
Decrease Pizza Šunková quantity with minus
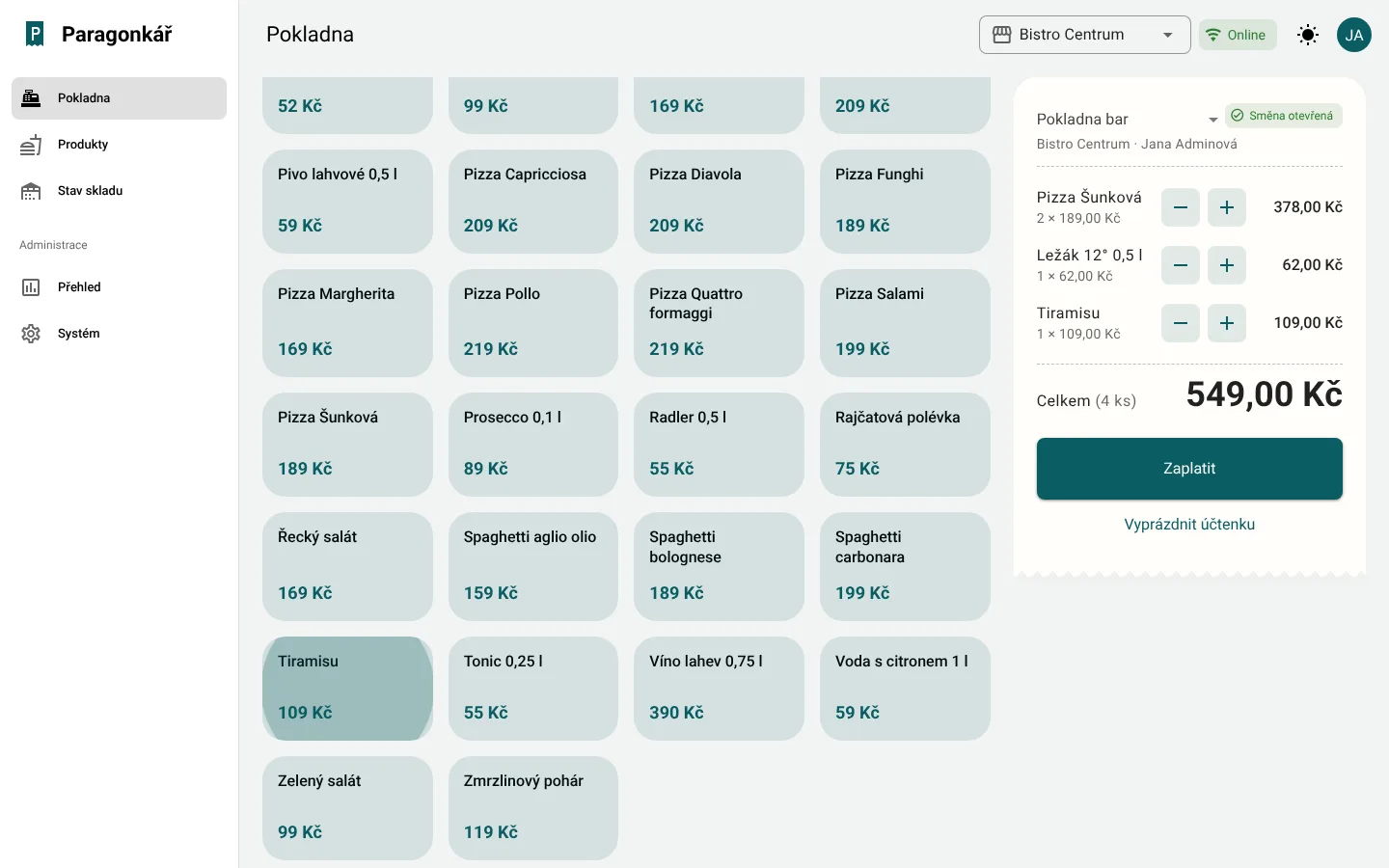1181,207
